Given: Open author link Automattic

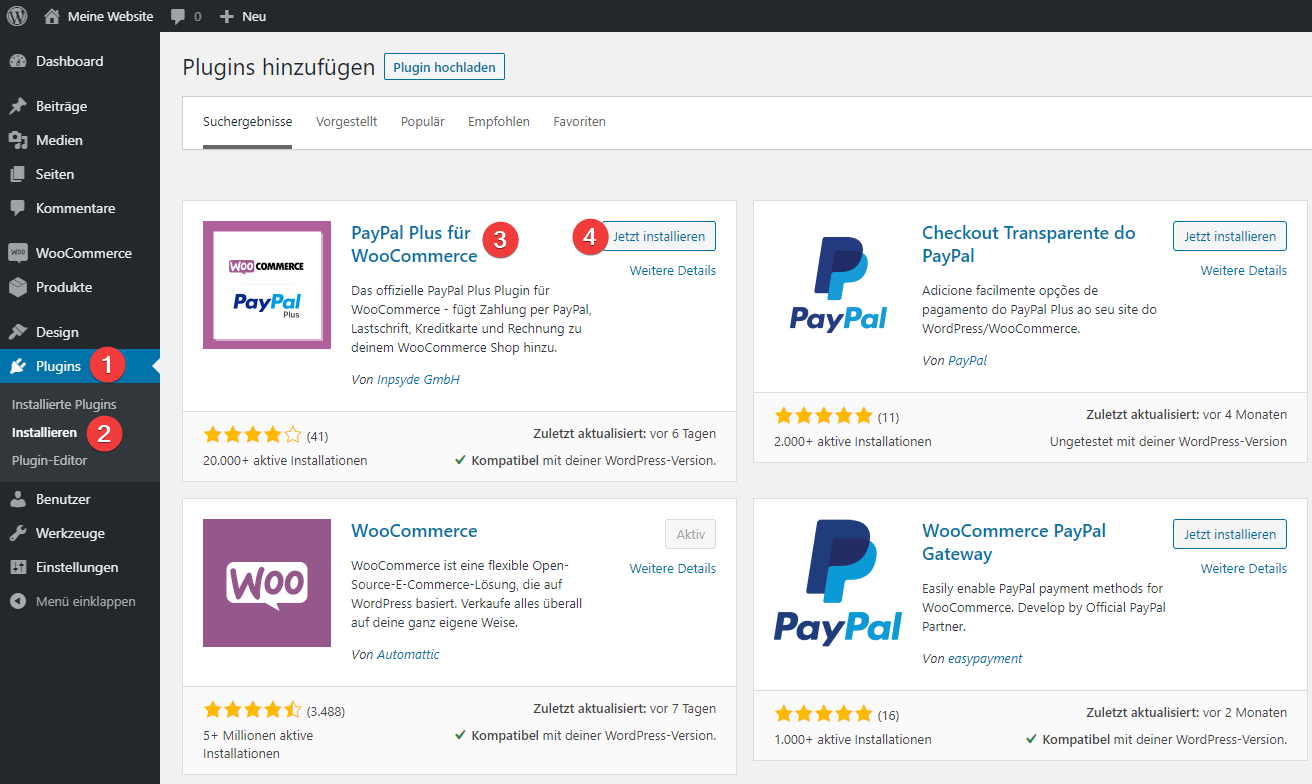Looking at the screenshot, I should point(408,655).
